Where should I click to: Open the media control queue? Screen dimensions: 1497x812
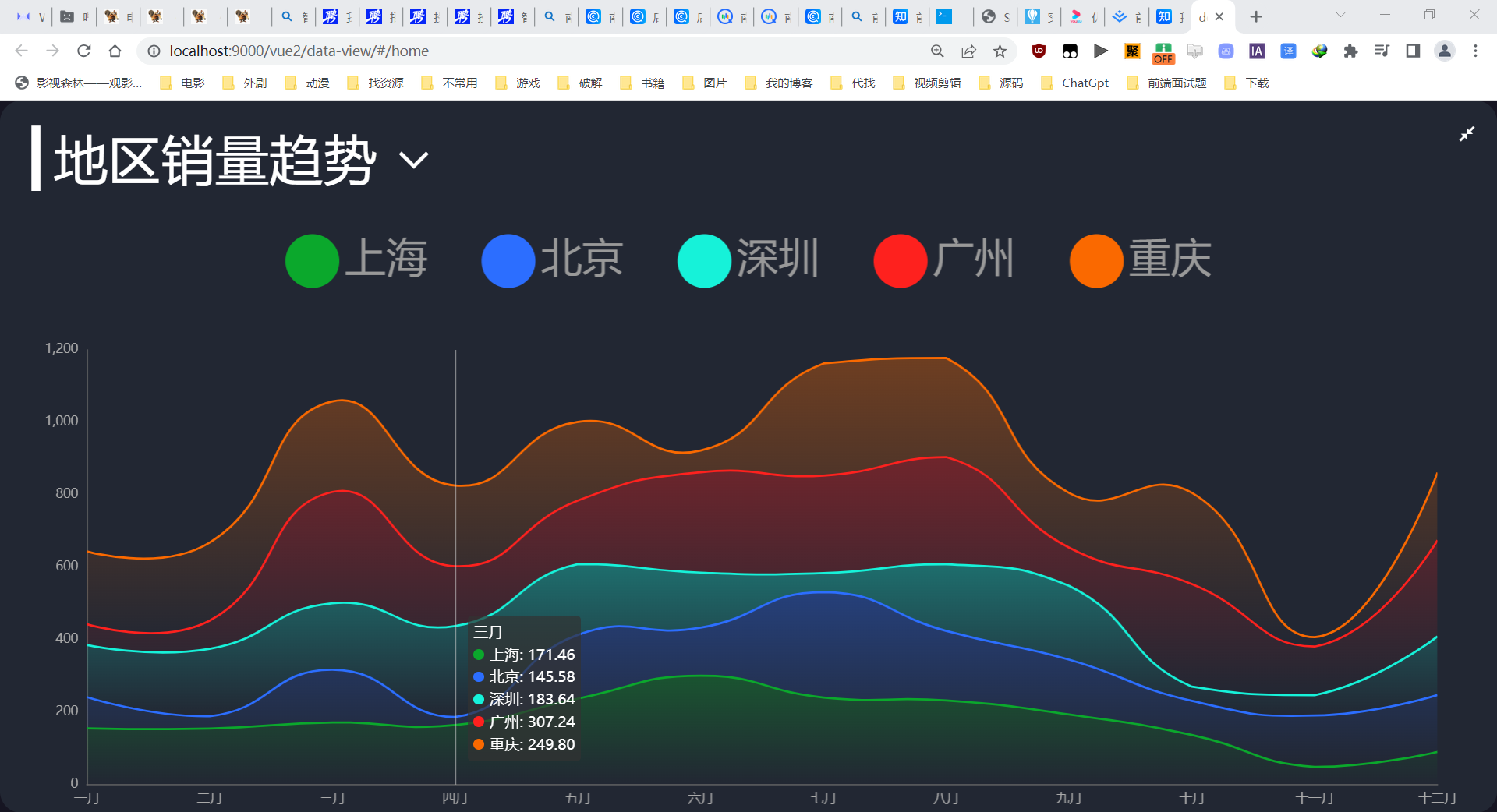pyautogui.click(x=1382, y=51)
